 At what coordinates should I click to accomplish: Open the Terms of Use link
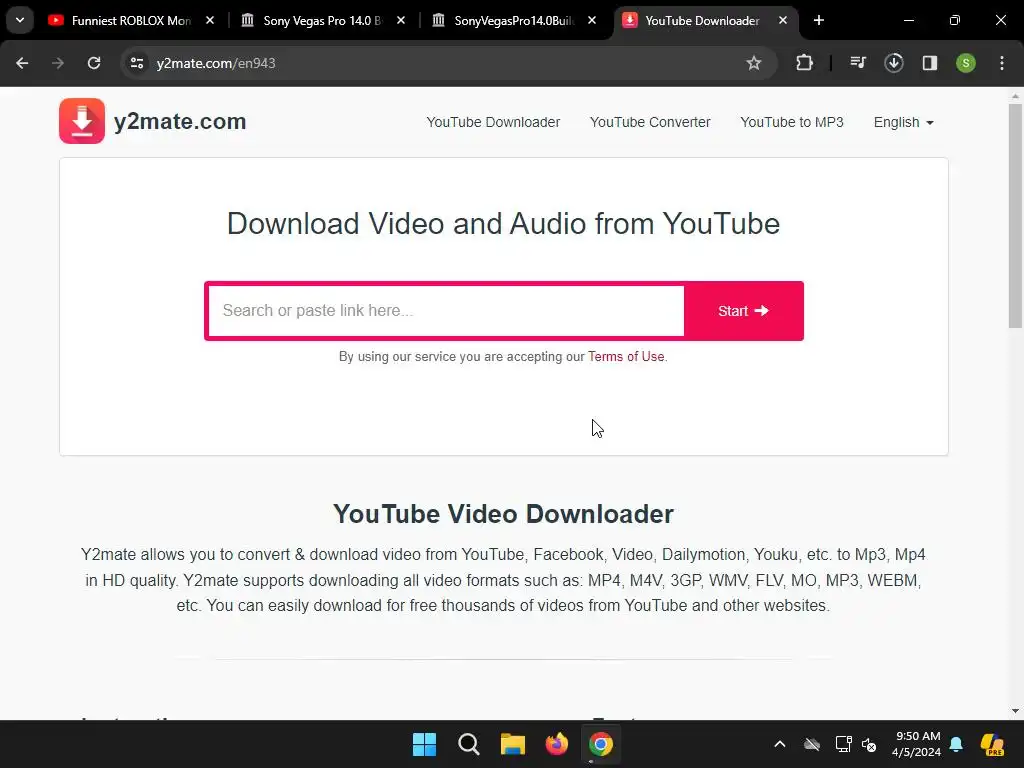tap(626, 357)
